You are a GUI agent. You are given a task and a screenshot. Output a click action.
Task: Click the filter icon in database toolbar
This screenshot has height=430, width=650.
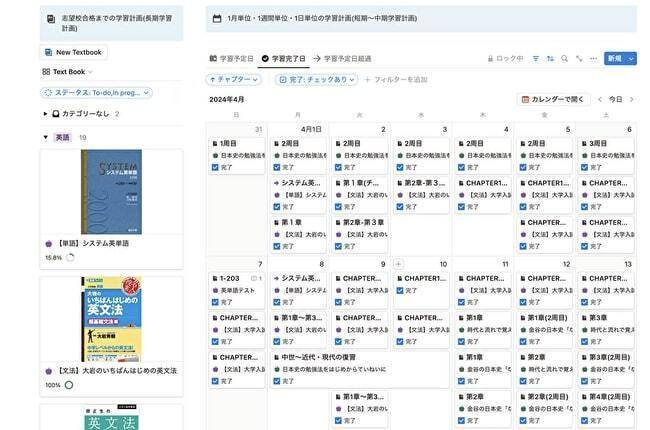click(536, 58)
